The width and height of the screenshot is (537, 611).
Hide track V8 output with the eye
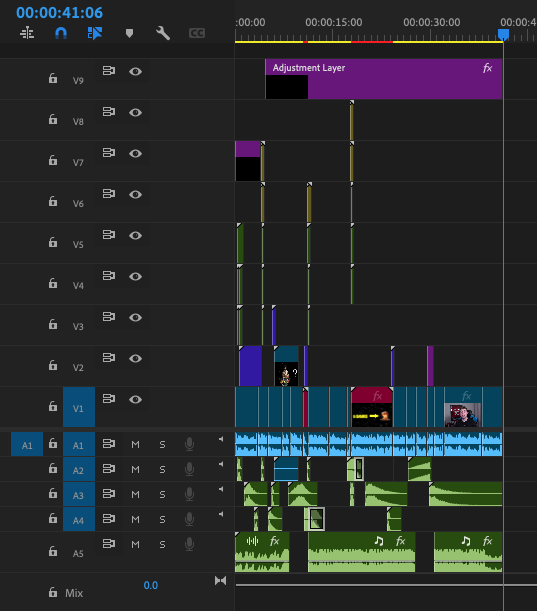point(135,112)
